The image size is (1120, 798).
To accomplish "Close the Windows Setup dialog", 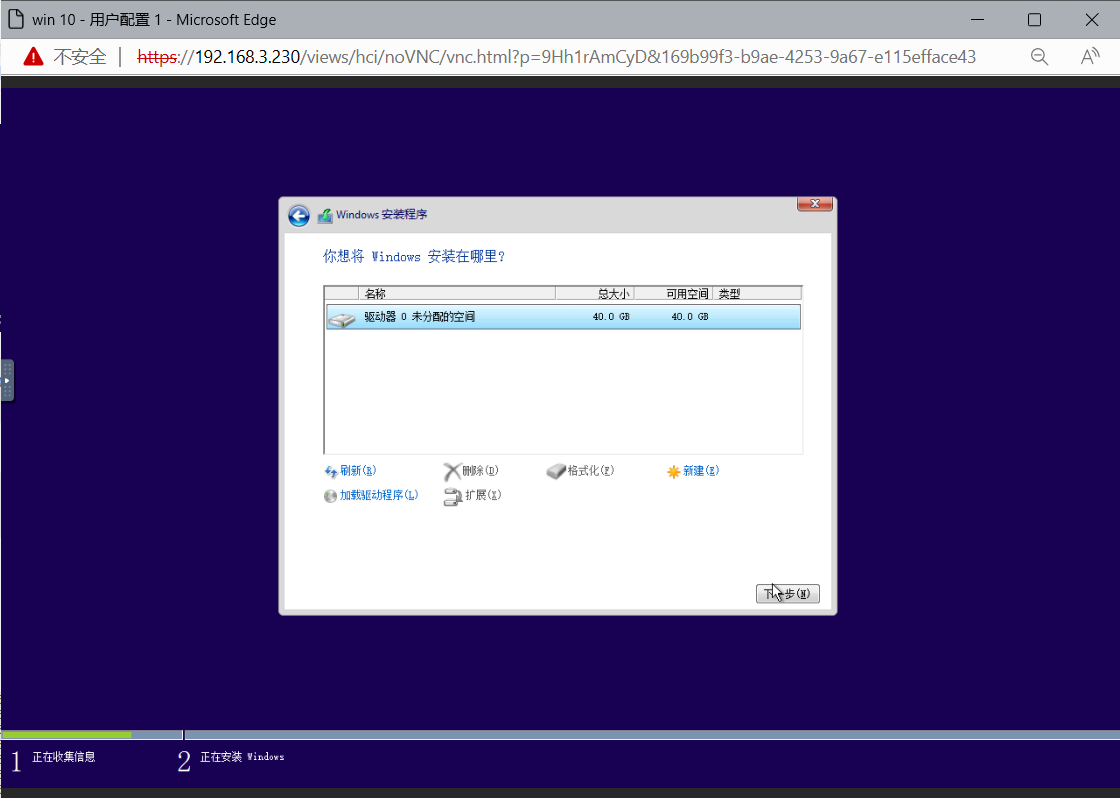I will coord(814,204).
